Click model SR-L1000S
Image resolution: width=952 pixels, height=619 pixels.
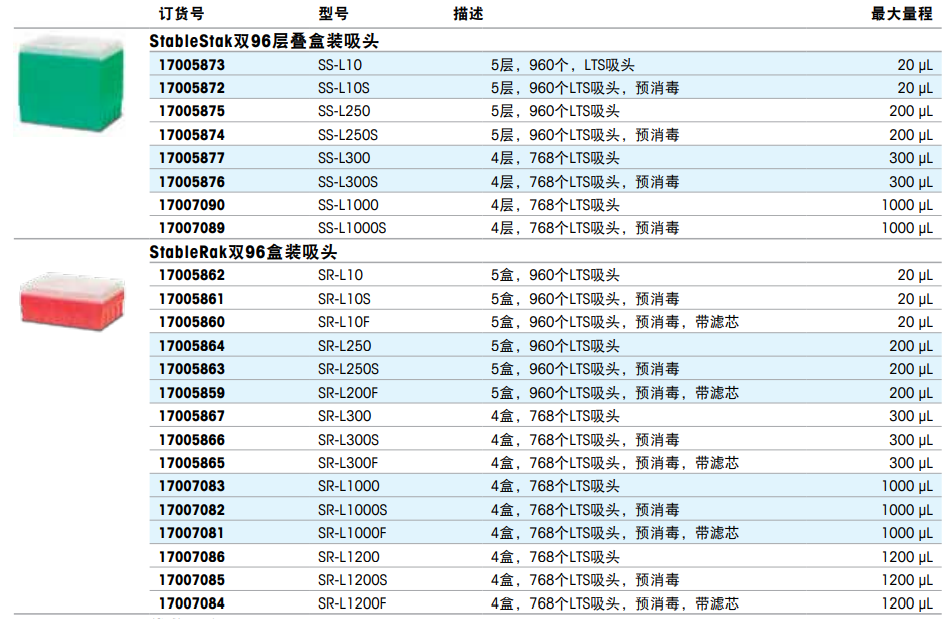click(352, 510)
